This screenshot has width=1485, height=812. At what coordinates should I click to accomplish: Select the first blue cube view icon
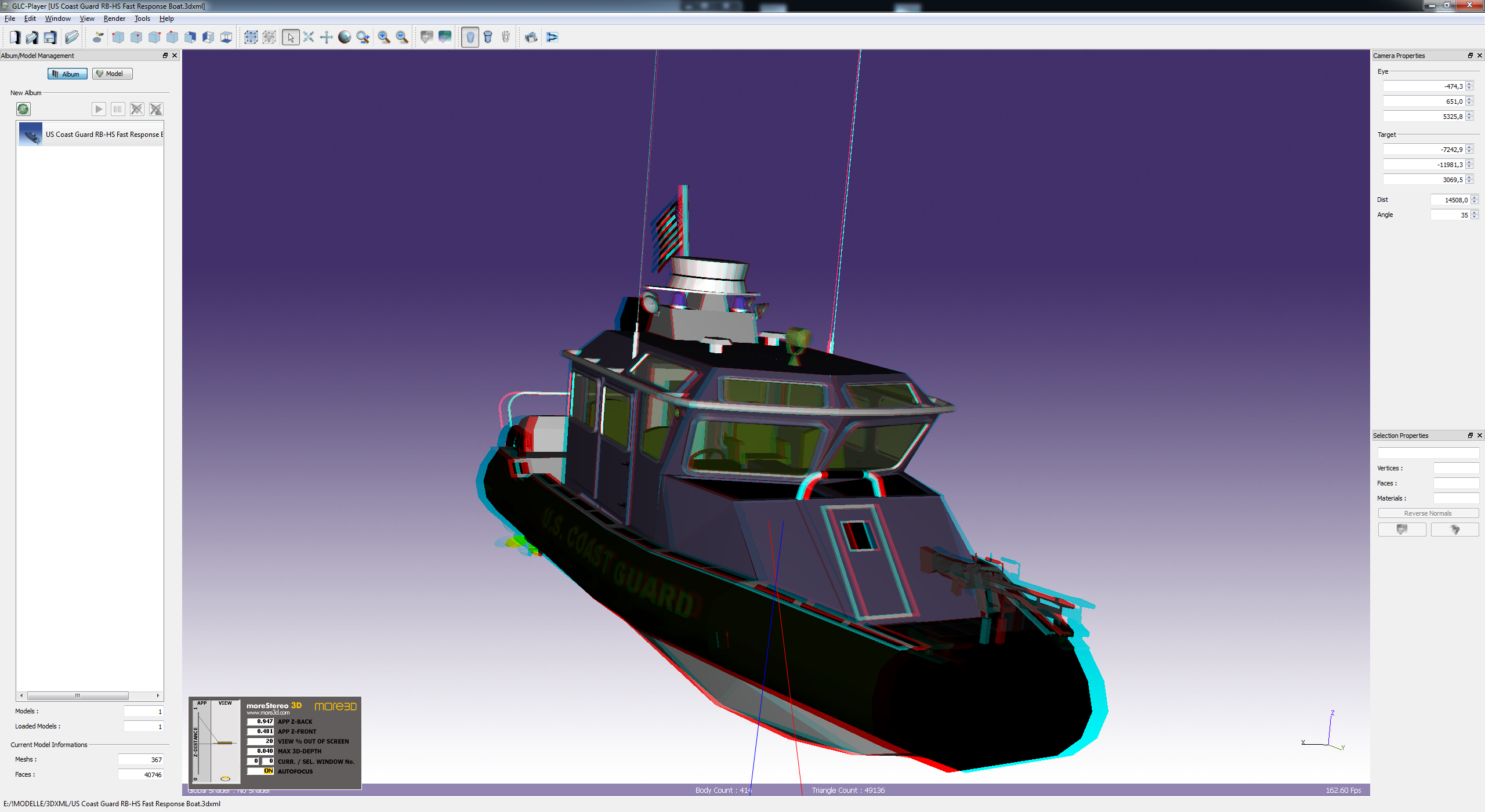(x=118, y=38)
